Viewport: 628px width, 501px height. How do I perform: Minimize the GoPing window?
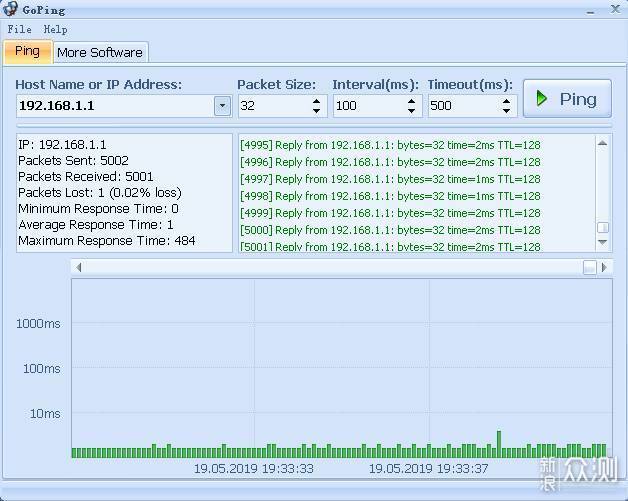pos(590,10)
